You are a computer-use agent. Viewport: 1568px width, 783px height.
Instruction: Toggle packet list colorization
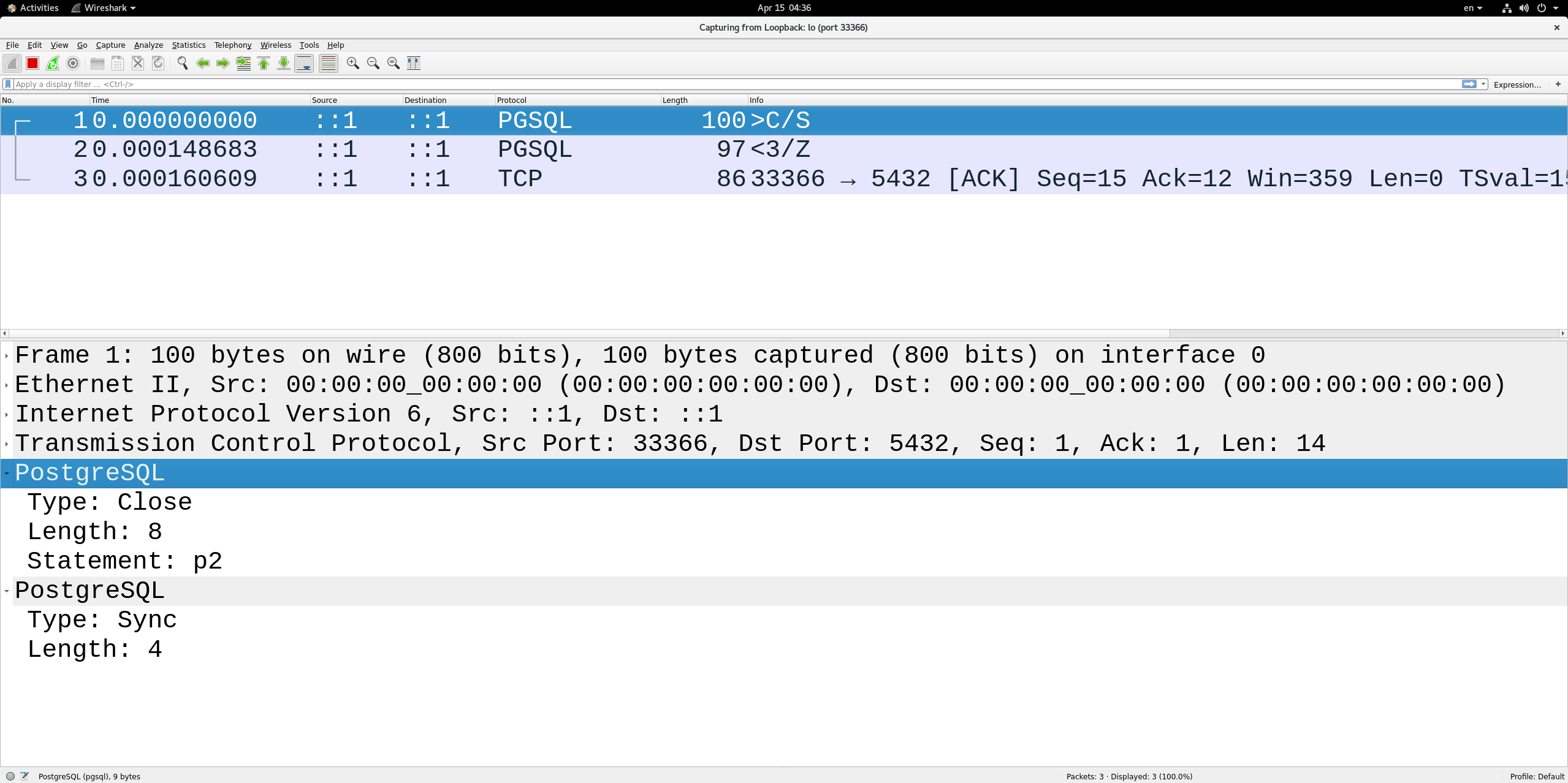coord(329,63)
